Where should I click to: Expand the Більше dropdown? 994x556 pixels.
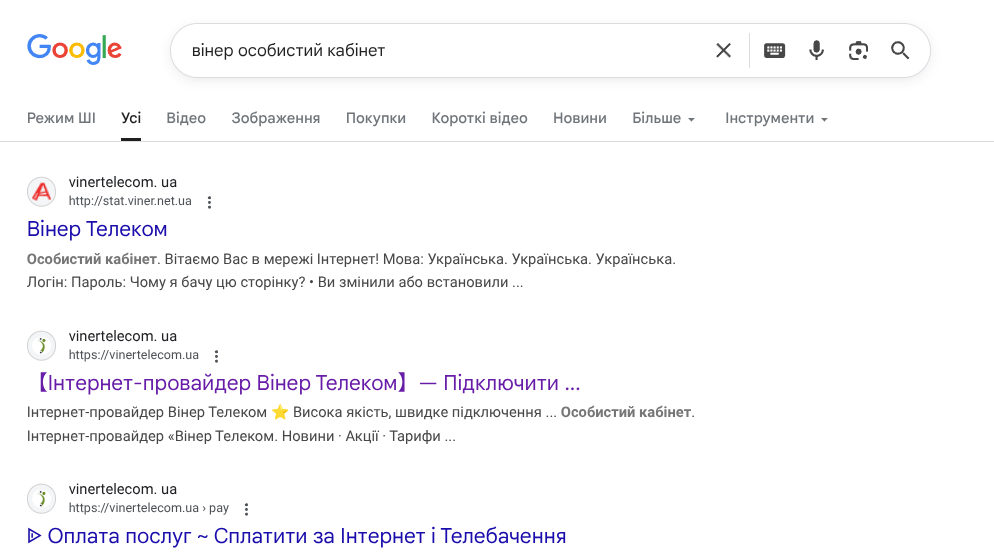pos(664,119)
